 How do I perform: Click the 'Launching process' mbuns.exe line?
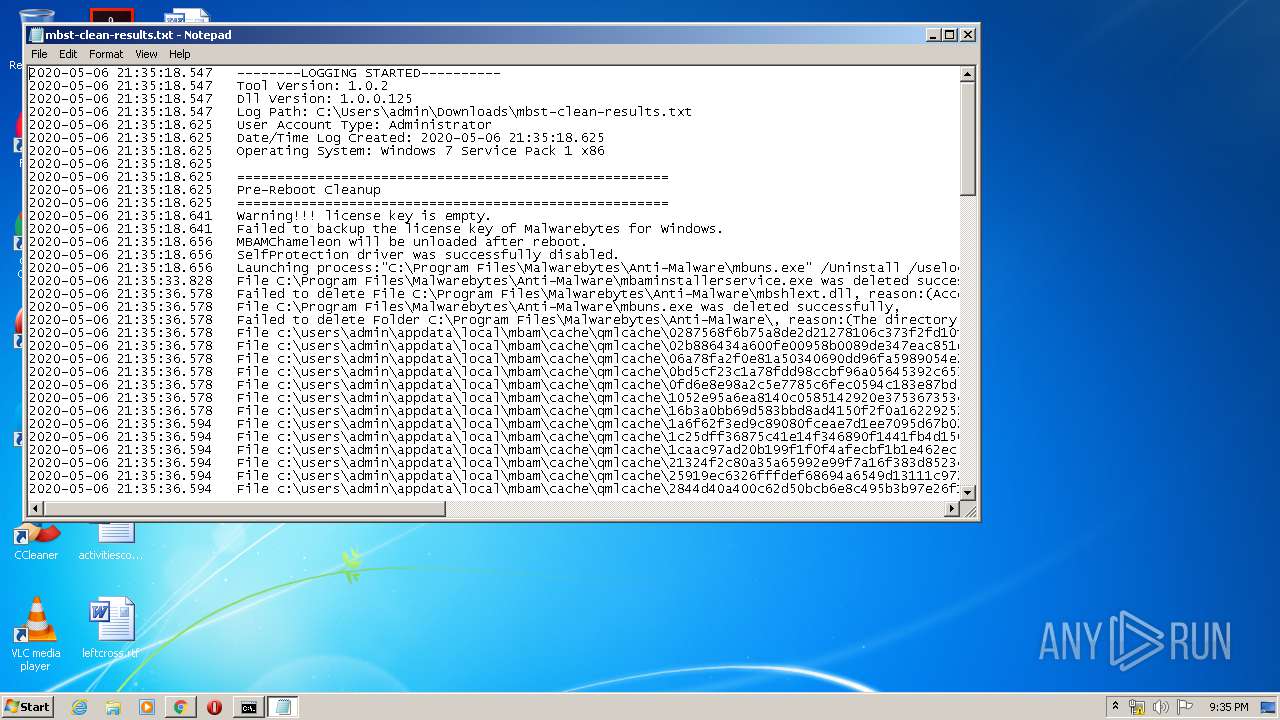coord(598,268)
